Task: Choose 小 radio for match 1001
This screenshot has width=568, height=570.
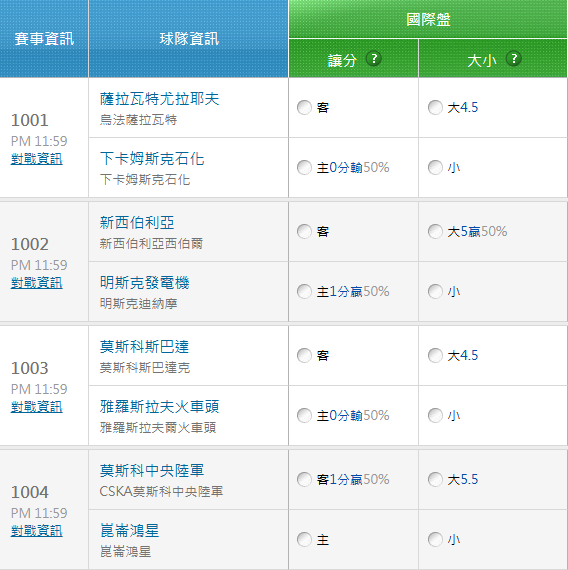Action: click(x=435, y=168)
